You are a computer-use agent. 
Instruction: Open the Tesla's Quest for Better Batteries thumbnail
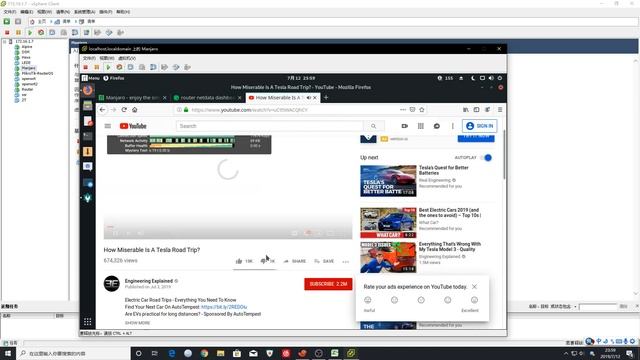click(x=388, y=181)
